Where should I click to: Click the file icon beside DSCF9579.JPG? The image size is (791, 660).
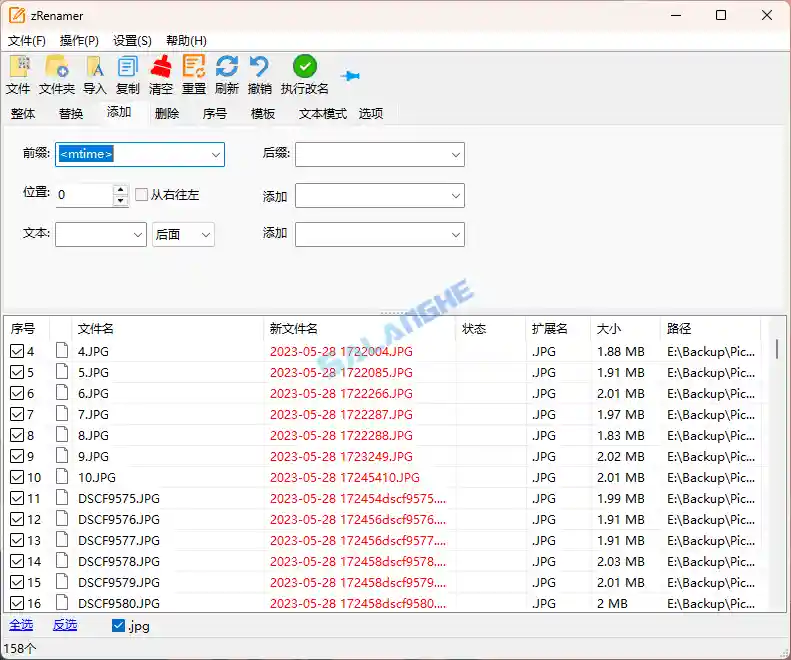click(x=62, y=582)
